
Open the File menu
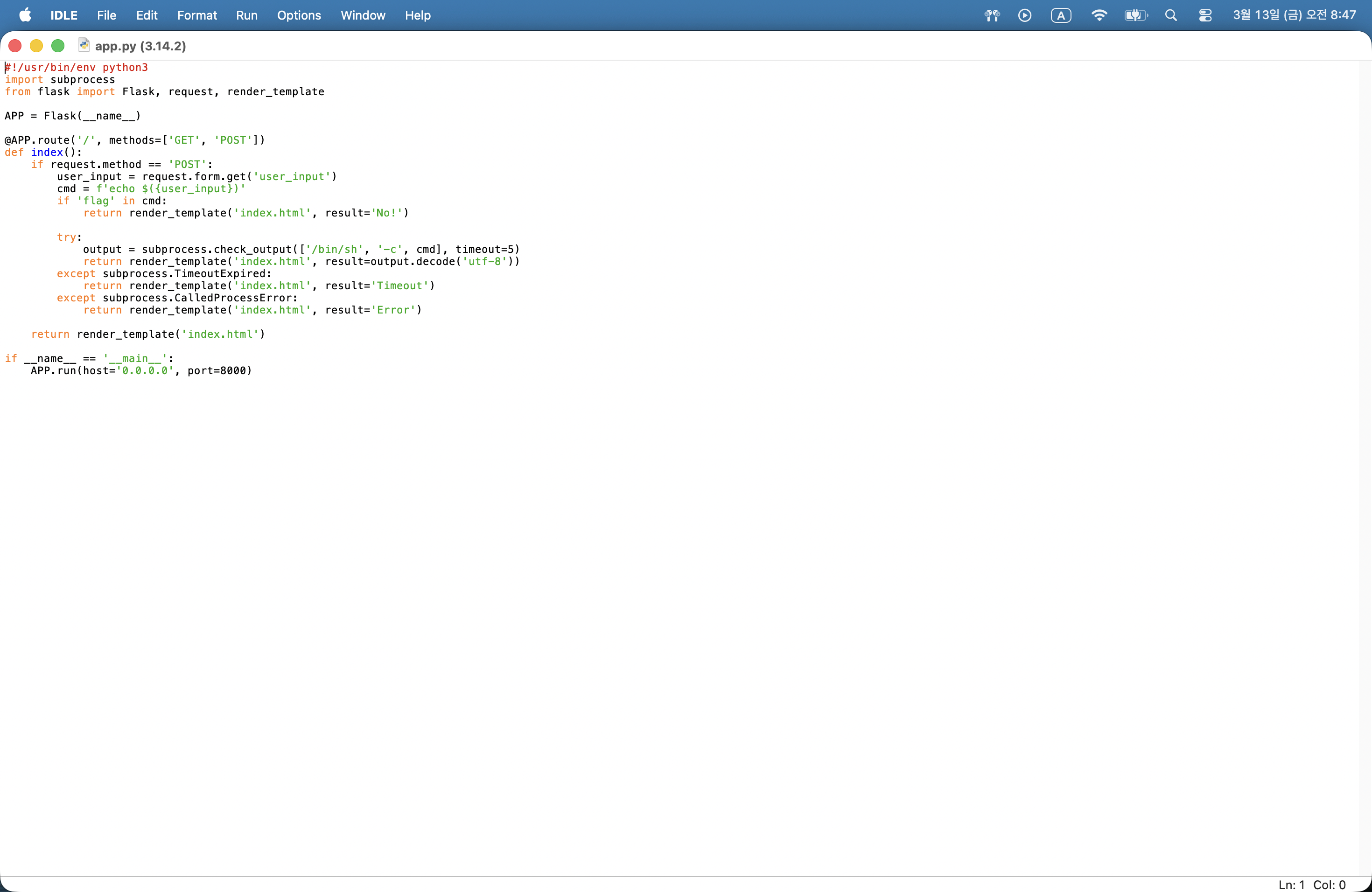point(106,15)
